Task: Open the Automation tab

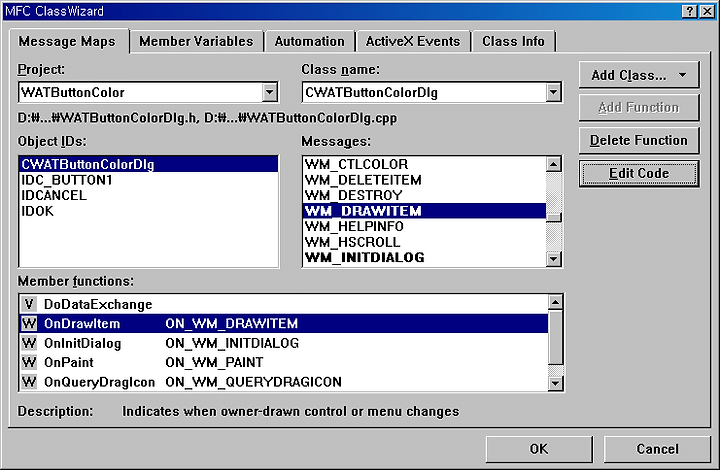Action: tap(309, 41)
